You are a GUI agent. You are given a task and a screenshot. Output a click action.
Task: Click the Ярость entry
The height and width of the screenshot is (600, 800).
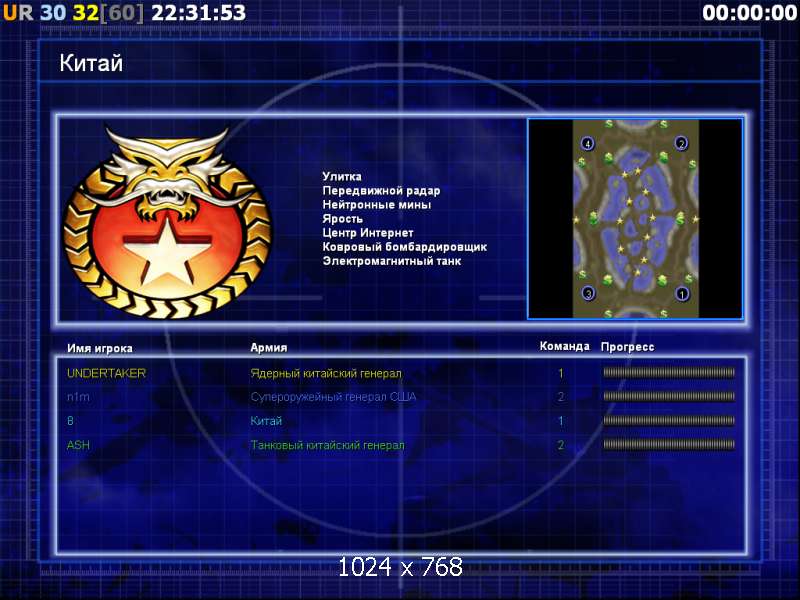pyautogui.click(x=342, y=219)
